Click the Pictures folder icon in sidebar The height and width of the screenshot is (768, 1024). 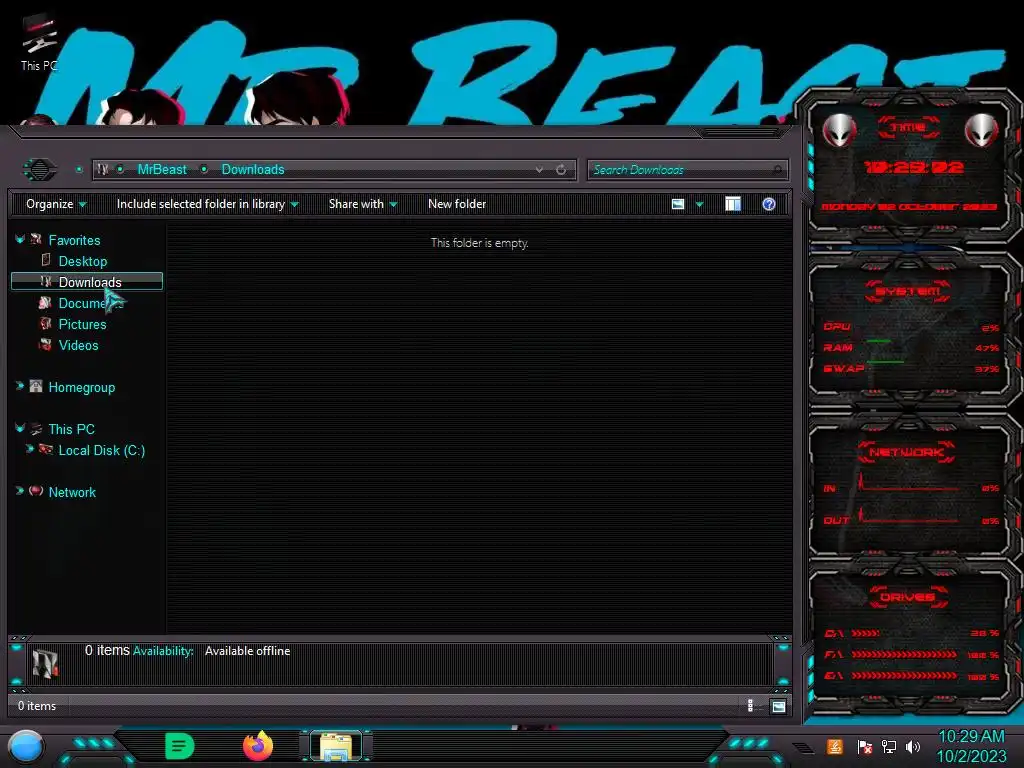click(x=45, y=324)
